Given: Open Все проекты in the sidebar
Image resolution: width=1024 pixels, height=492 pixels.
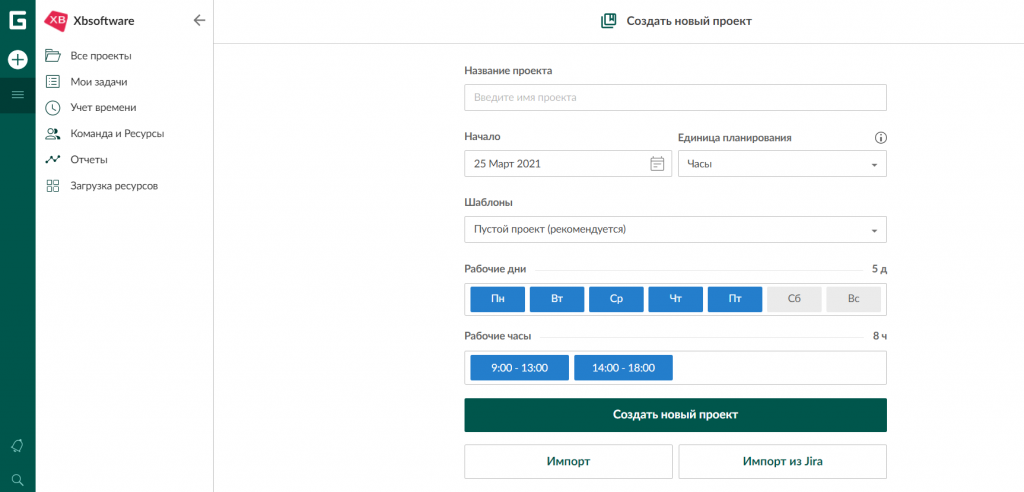Looking at the screenshot, I should point(101,56).
